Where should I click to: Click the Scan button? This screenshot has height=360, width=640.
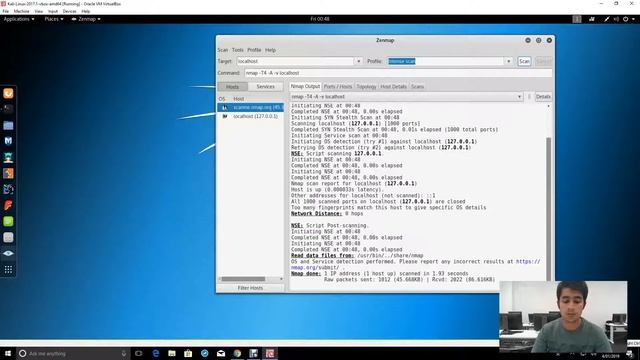pyautogui.click(x=524, y=61)
